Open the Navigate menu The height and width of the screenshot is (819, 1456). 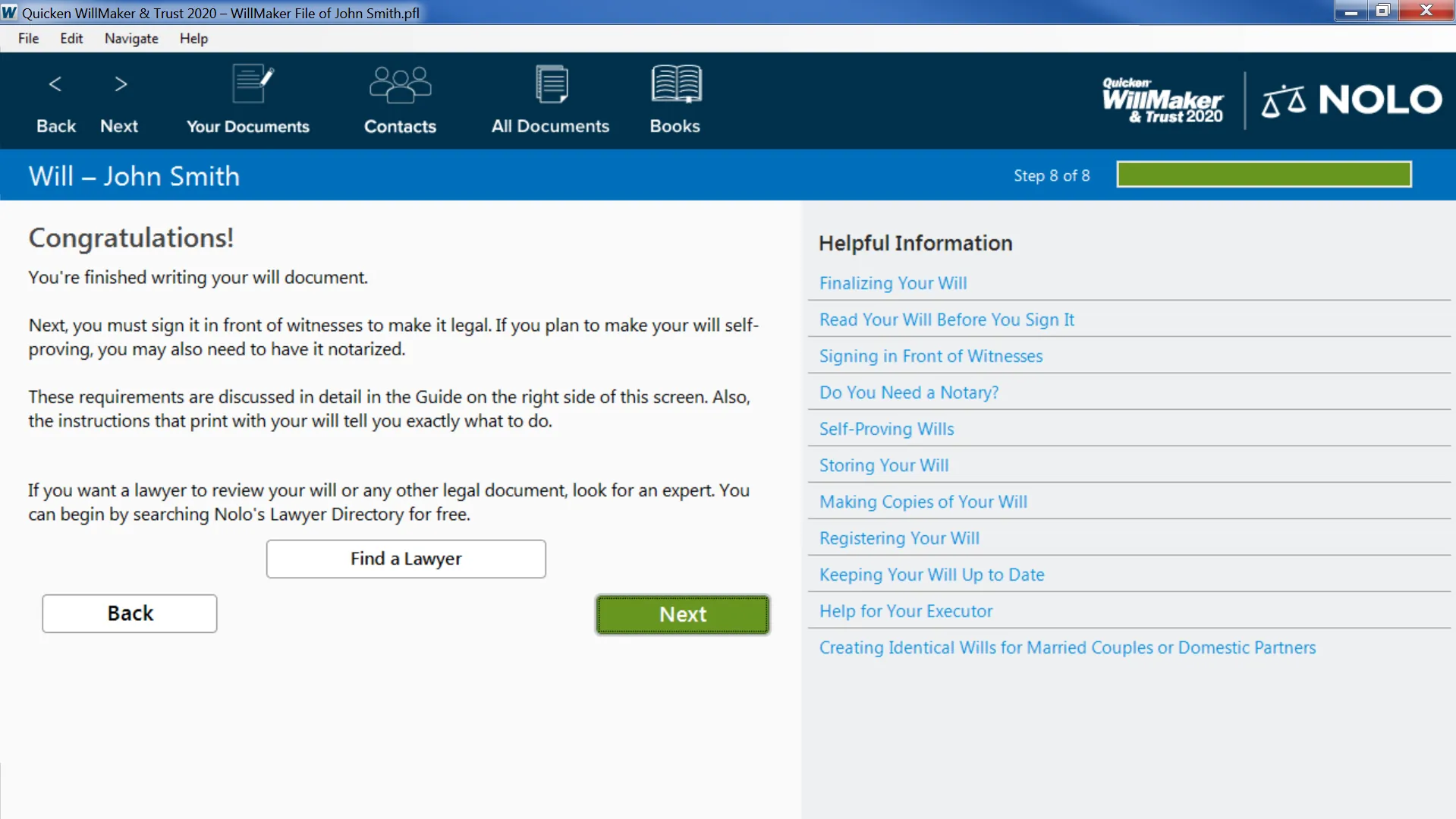pos(131,38)
